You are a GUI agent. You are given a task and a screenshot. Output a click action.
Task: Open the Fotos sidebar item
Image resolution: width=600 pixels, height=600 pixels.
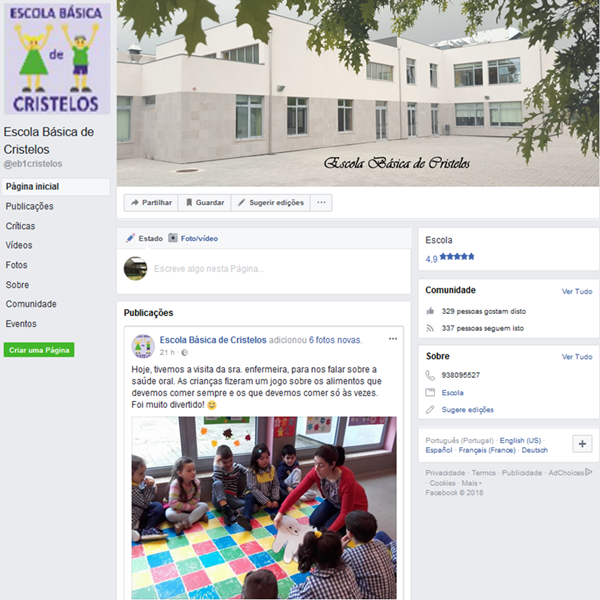[16, 265]
